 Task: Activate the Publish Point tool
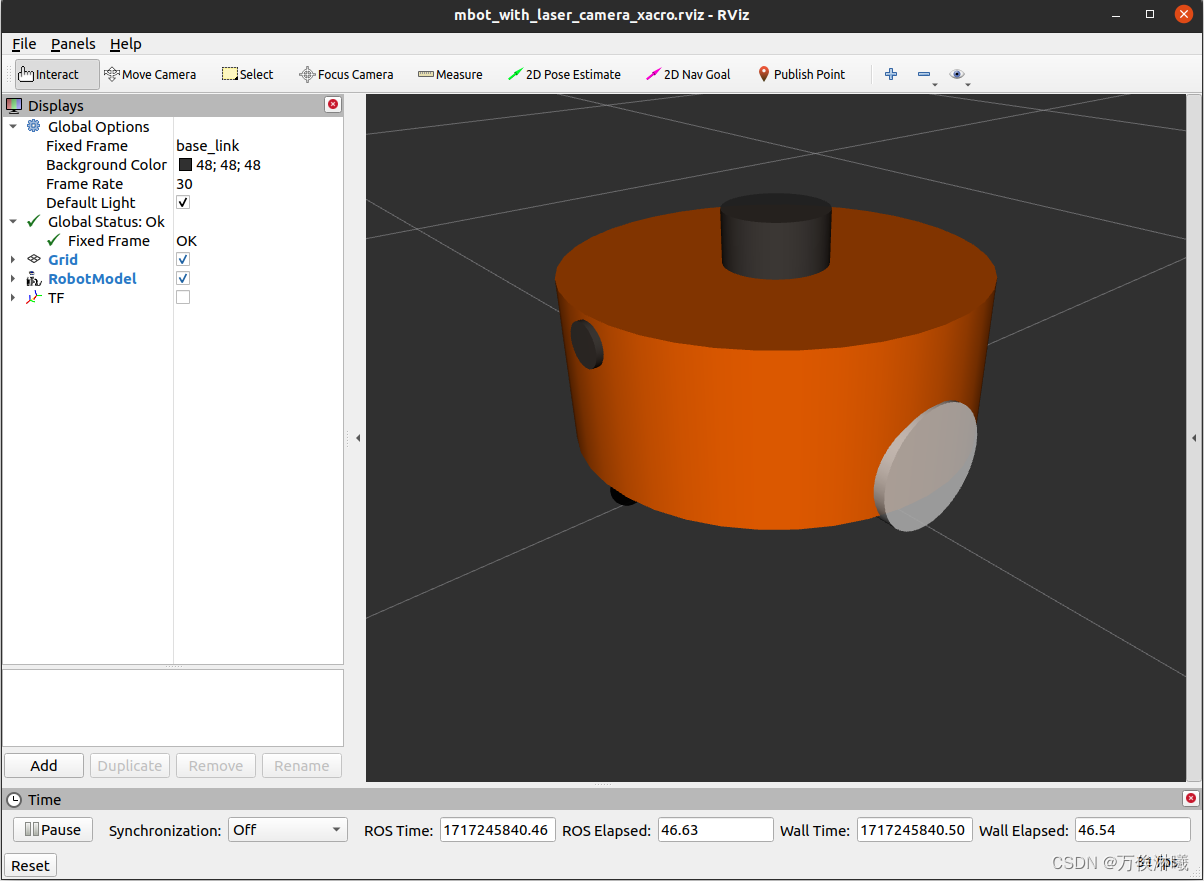coord(801,75)
